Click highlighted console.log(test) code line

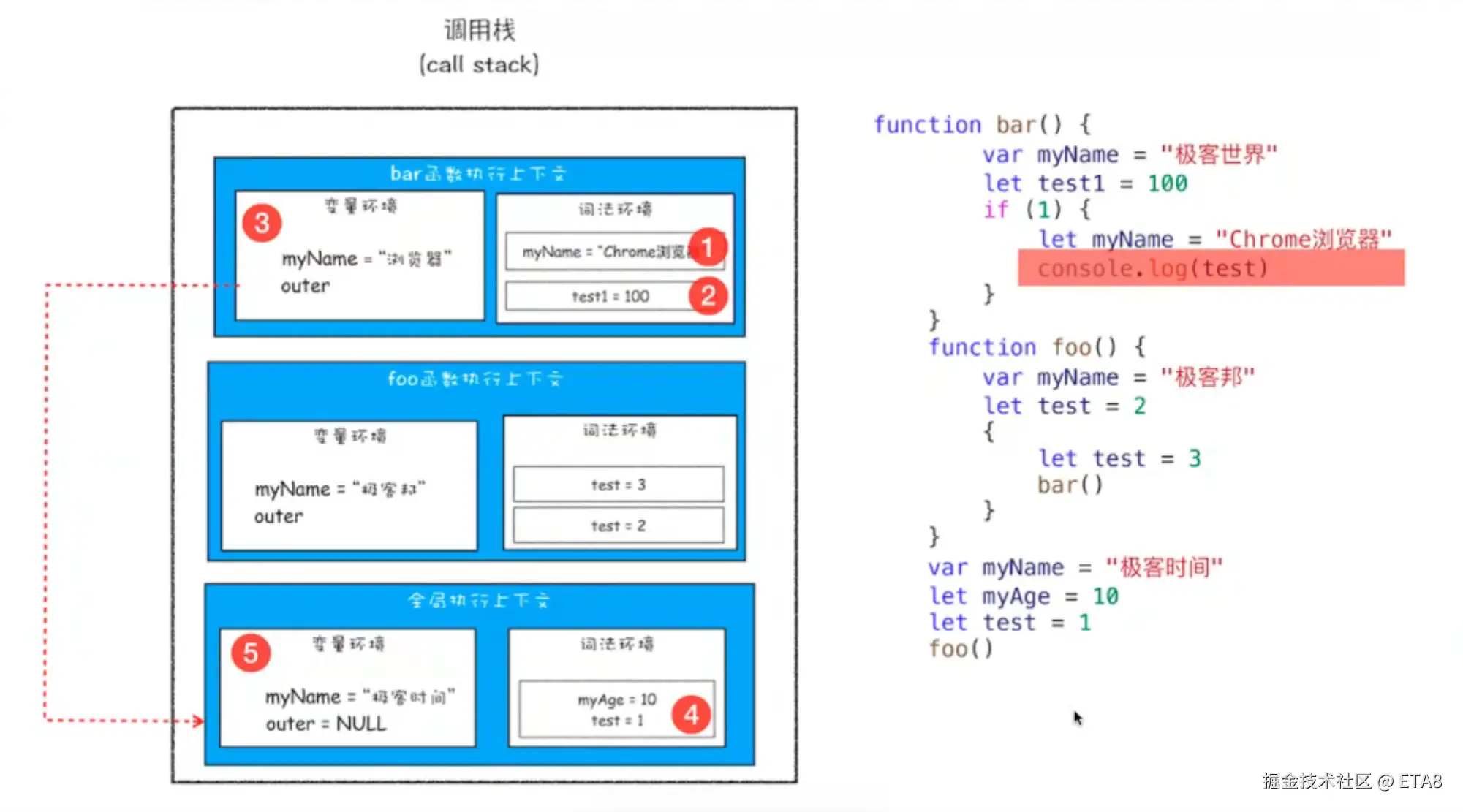pos(1211,268)
